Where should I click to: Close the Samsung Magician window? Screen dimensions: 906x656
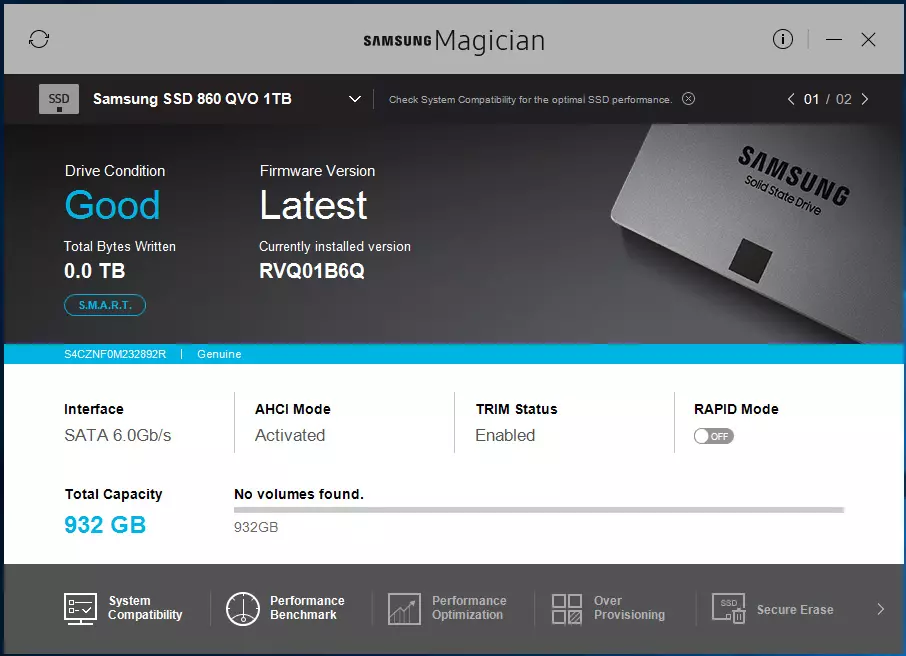point(868,39)
